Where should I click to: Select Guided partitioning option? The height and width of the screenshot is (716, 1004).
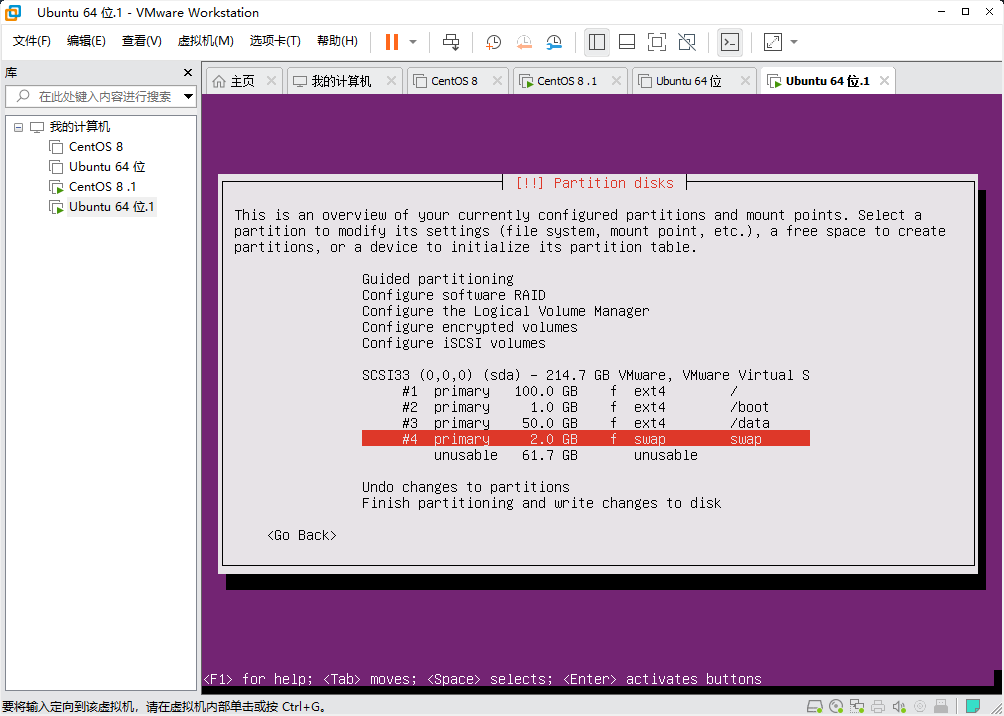(438, 279)
